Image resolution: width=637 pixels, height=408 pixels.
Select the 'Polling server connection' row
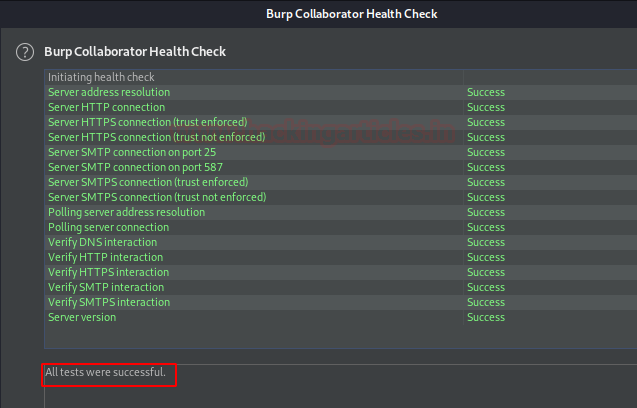340,228
